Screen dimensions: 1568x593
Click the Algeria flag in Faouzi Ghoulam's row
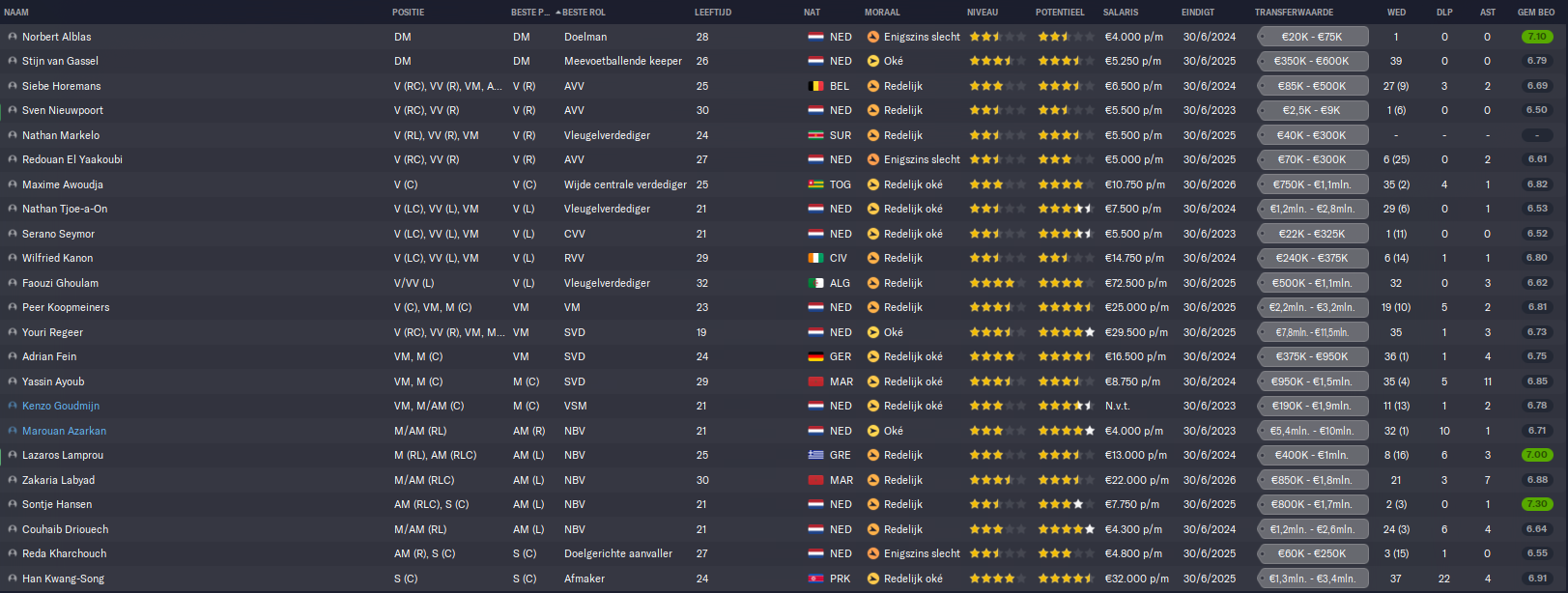pyautogui.click(x=815, y=283)
